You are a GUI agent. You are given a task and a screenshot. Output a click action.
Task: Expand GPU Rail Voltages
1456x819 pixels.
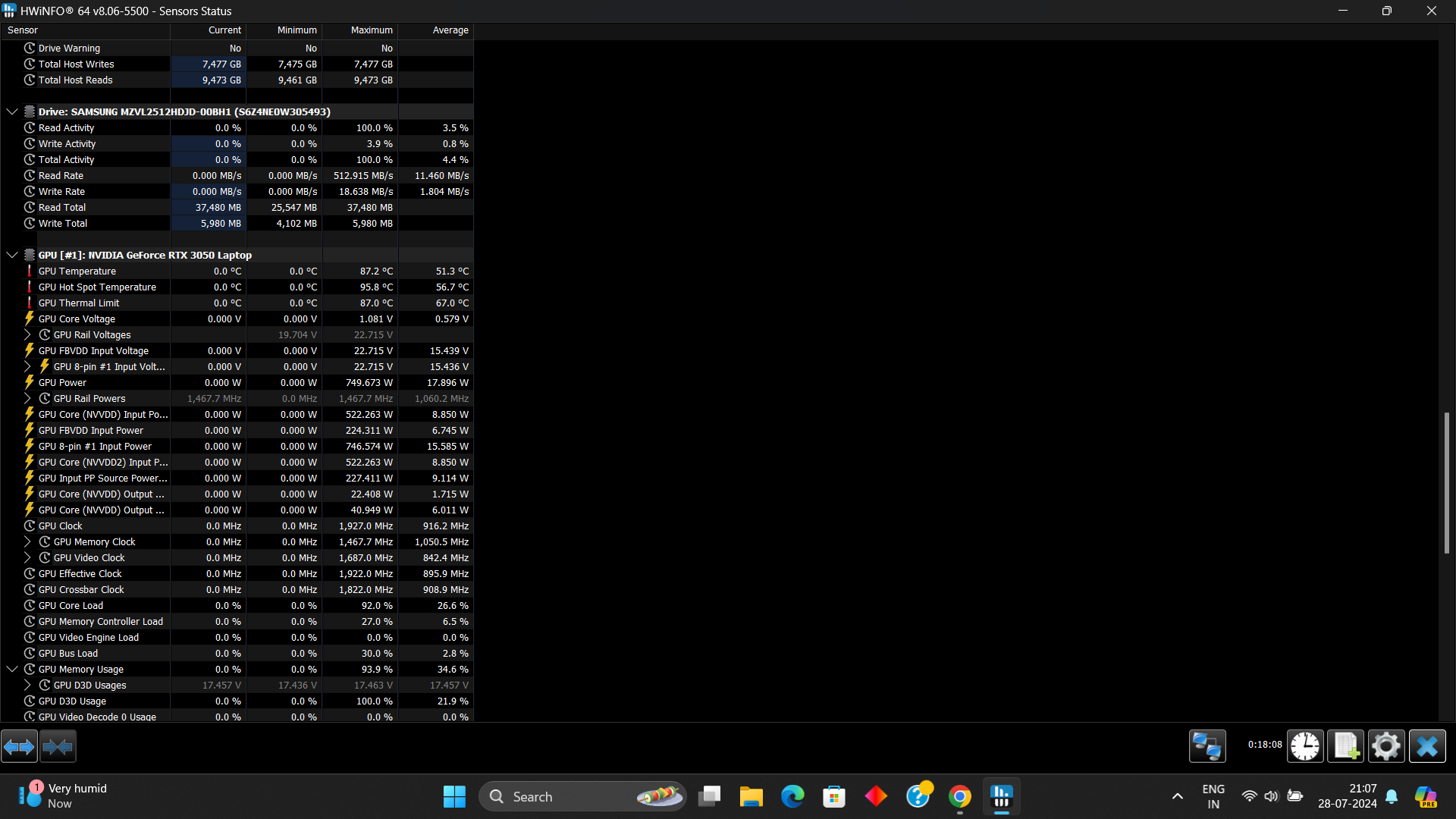(x=27, y=335)
